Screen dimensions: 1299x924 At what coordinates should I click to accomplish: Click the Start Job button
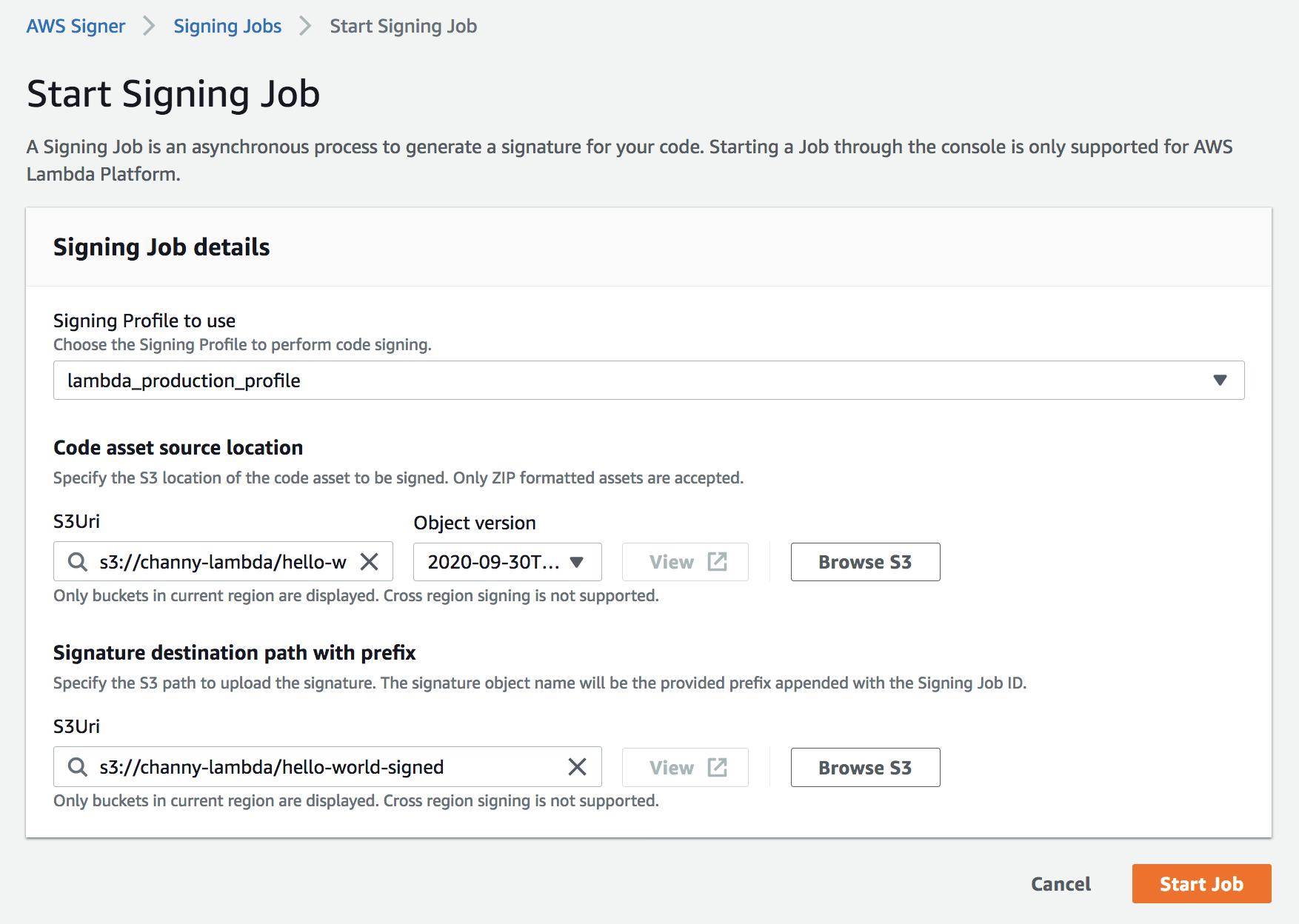point(1201,883)
